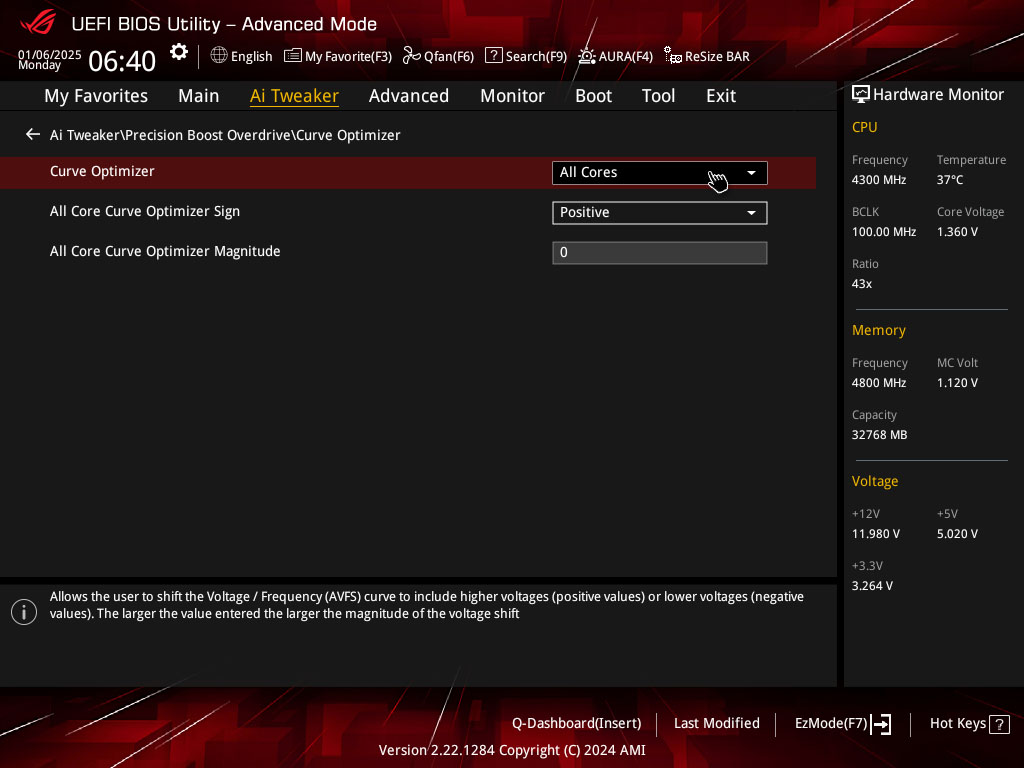Click the Hardware Monitor heading

(938, 95)
